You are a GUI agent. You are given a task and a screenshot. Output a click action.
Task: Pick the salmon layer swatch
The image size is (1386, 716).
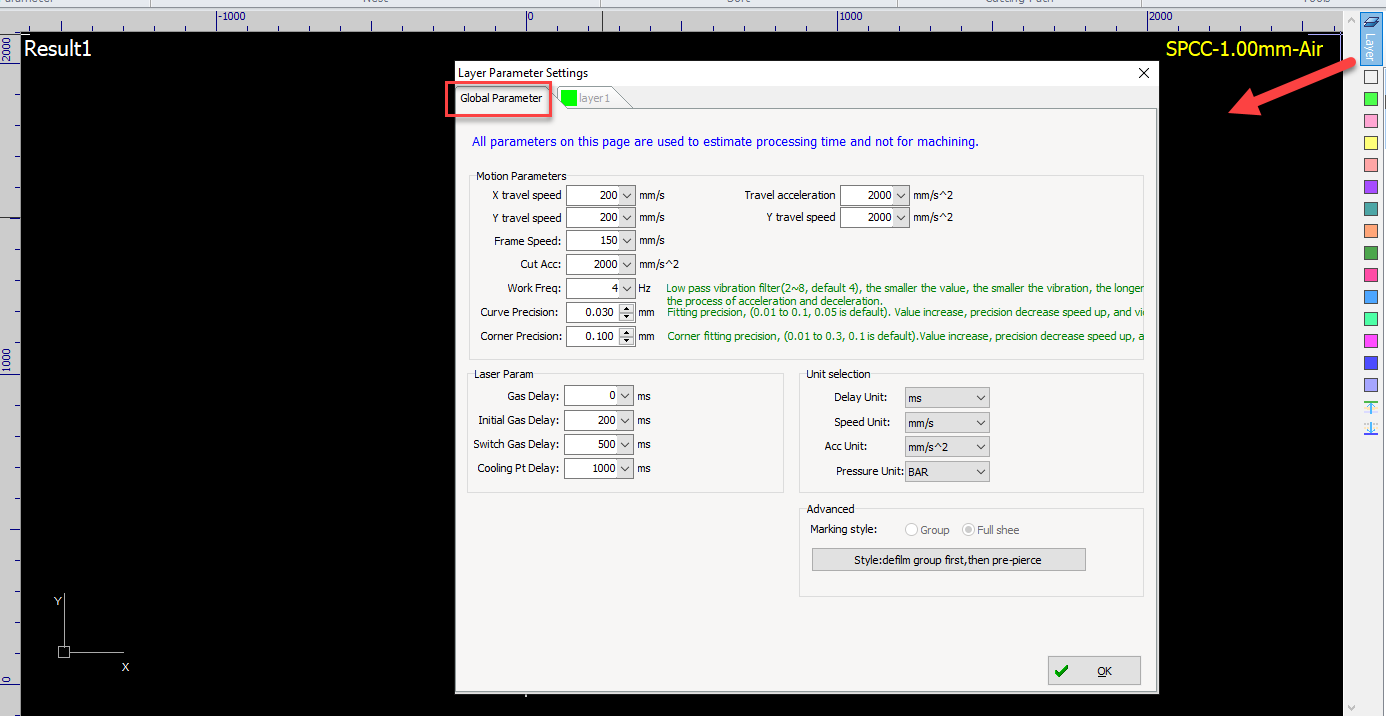click(1371, 165)
